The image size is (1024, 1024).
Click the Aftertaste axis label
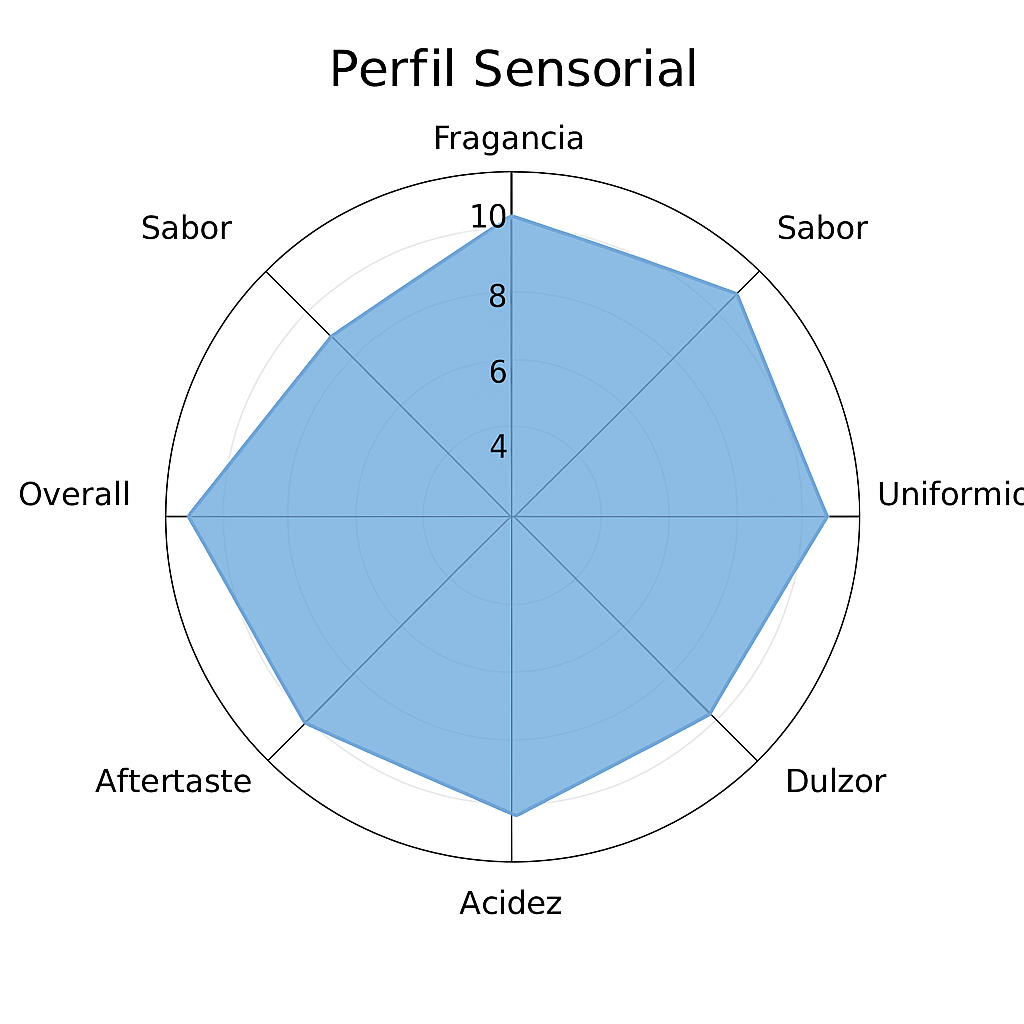coord(174,781)
